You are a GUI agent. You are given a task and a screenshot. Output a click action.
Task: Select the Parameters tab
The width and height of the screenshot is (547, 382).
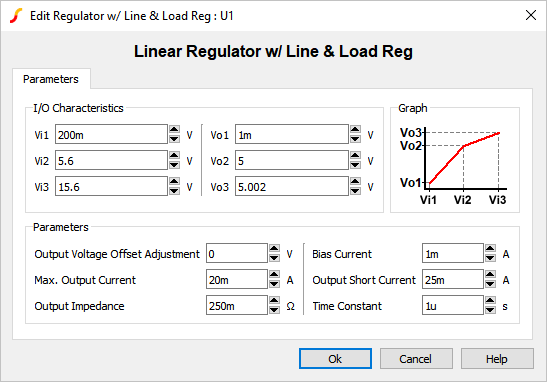coord(51,79)
